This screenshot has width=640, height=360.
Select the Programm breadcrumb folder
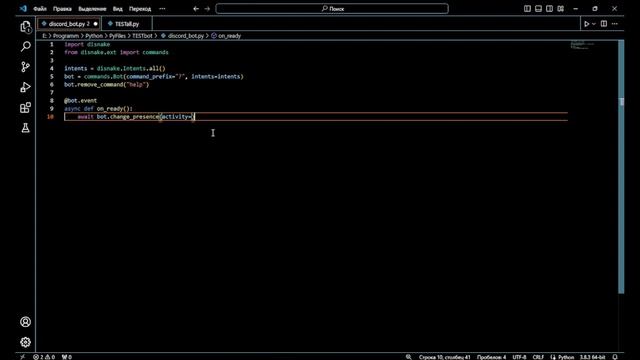point(65,36)
